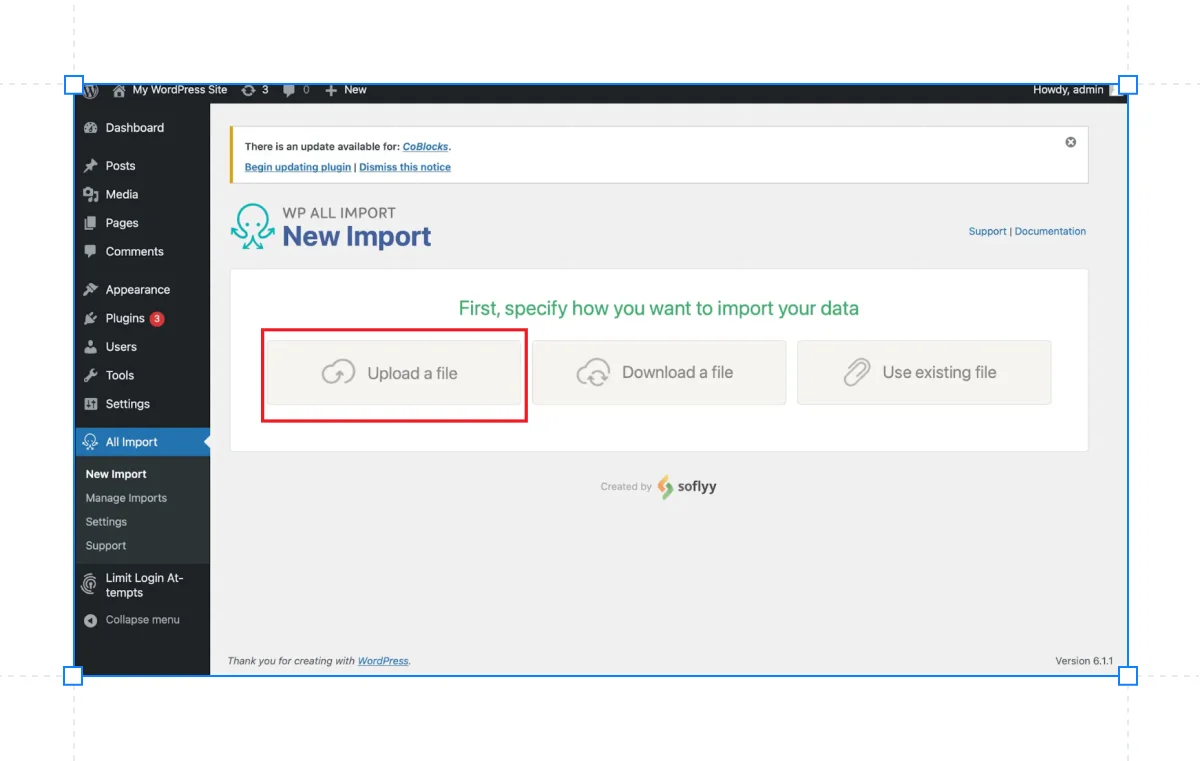
Task: Open the New content menu
Action: pyautogui.click(x=346, y=90)
